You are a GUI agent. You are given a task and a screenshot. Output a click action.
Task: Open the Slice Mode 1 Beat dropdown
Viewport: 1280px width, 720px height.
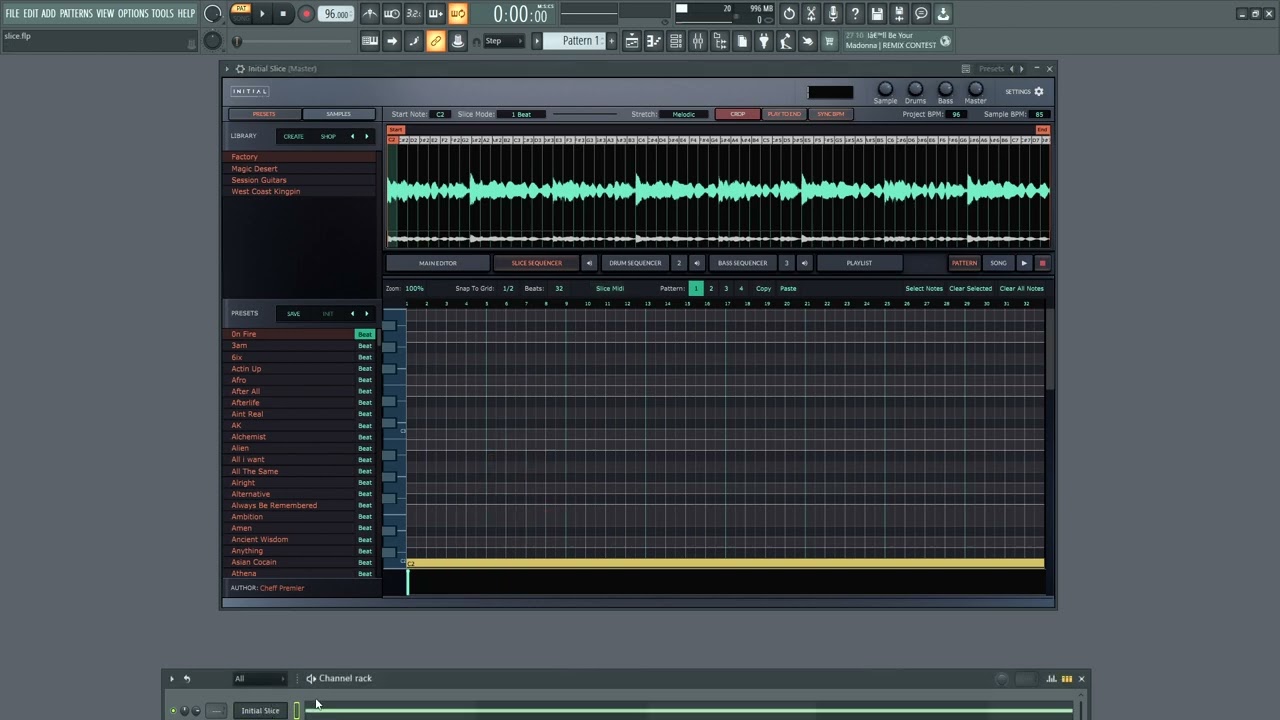coord(522,114)
